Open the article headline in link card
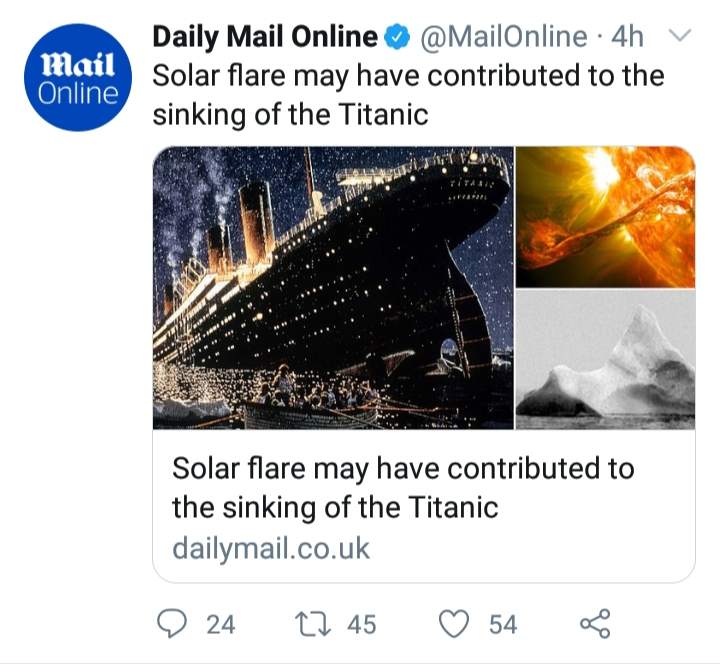Screen dimensions: 720x664 [x=403, y=488]
